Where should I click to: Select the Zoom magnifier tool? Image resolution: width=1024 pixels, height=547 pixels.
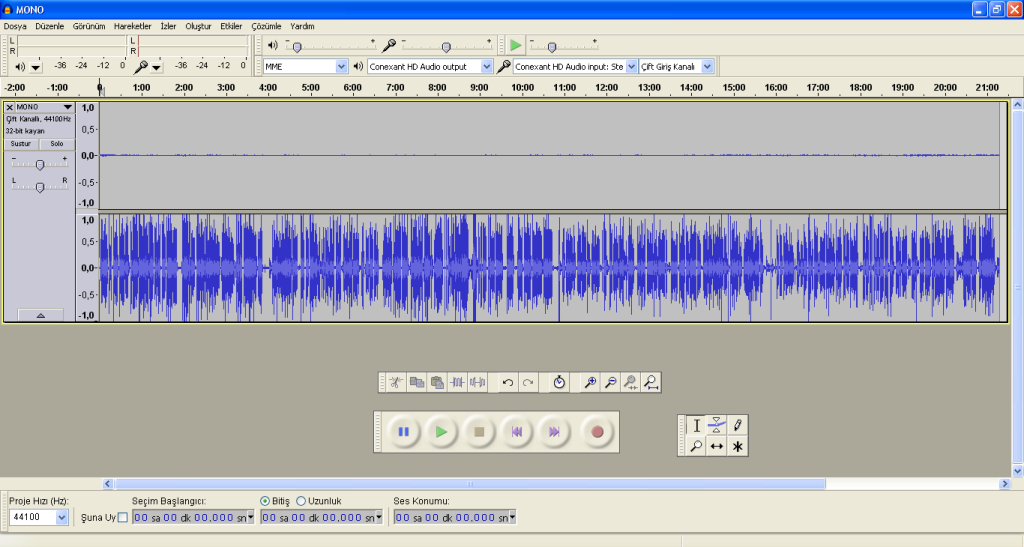point(696,446)
